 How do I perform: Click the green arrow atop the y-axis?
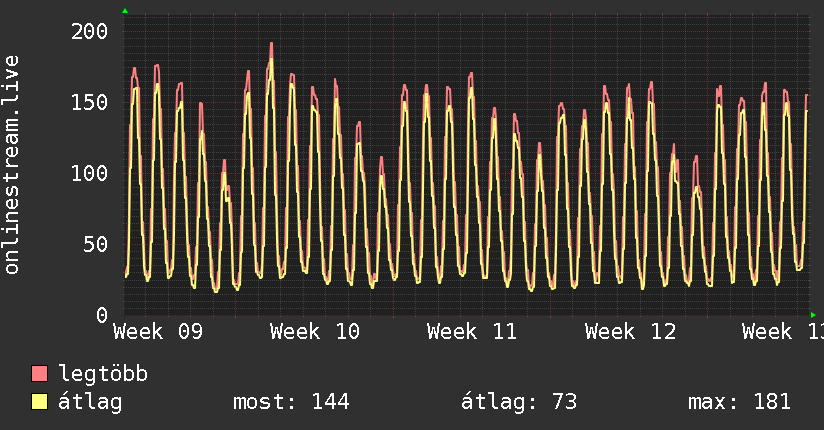click(x=125, y=11)
